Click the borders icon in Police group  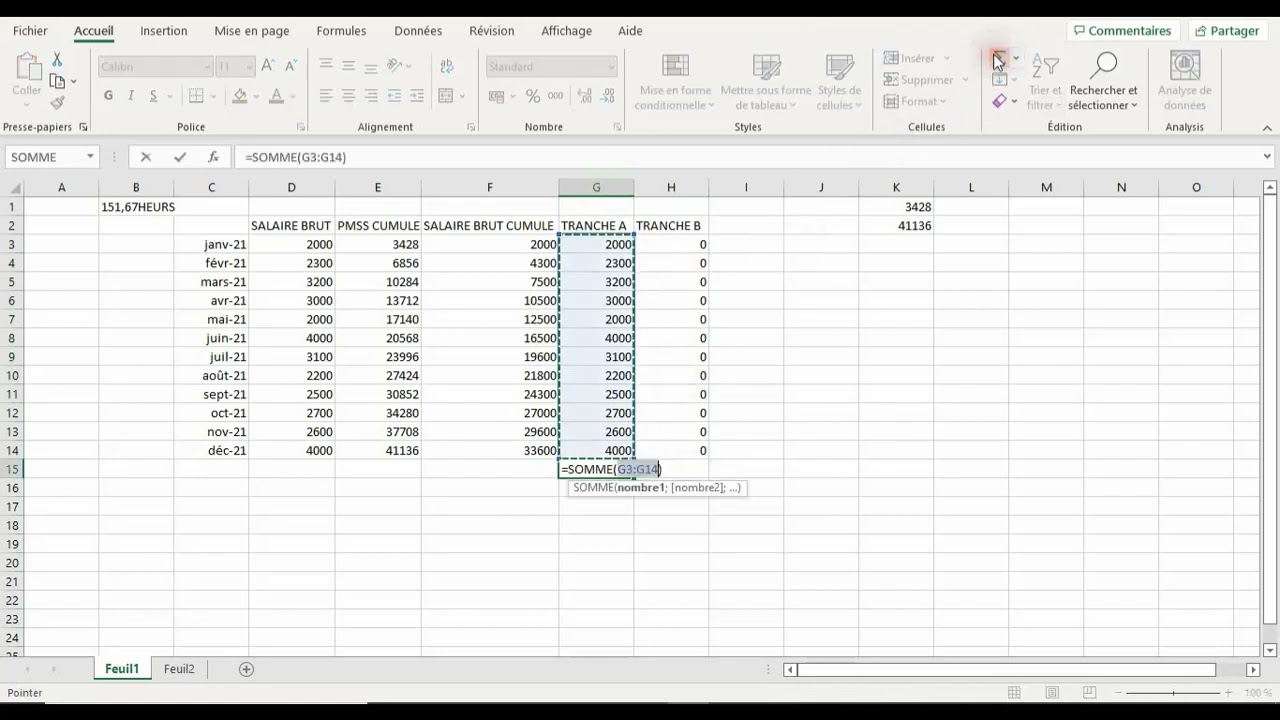(196, 96)
